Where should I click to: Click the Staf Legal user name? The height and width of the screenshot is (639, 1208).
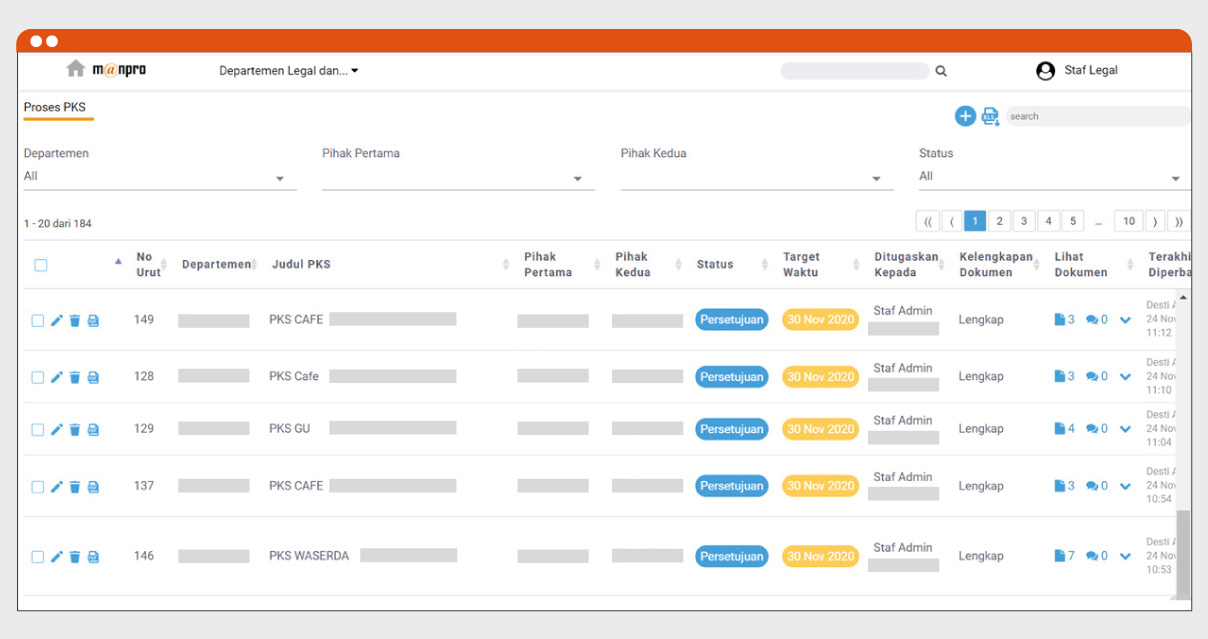(x=1091, y=71)
